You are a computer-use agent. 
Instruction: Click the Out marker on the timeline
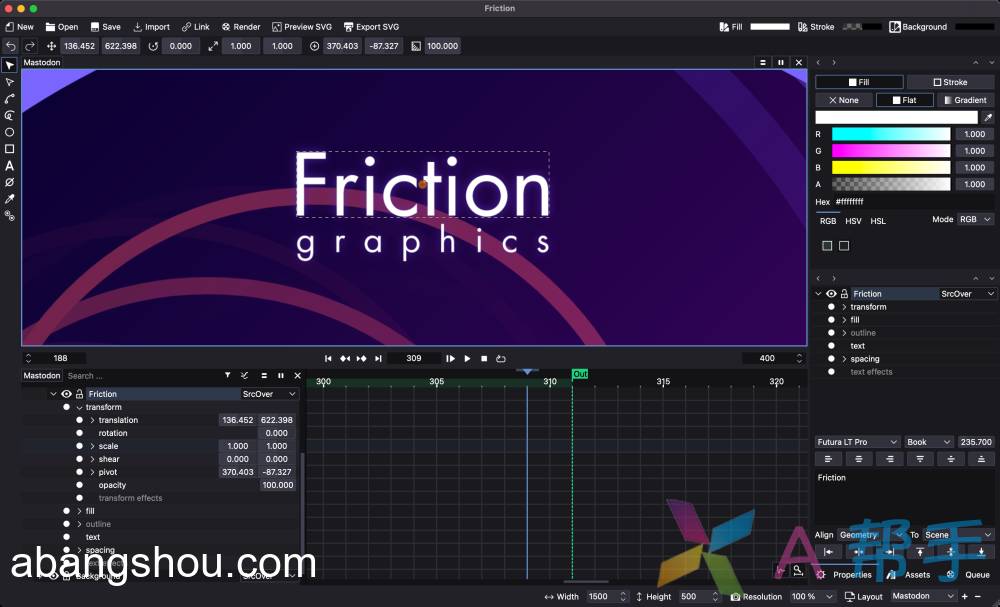[579, 374]
